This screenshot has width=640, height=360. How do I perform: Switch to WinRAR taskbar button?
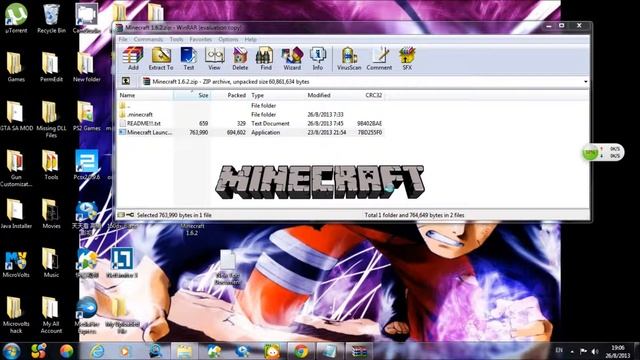tap(359, 351)
